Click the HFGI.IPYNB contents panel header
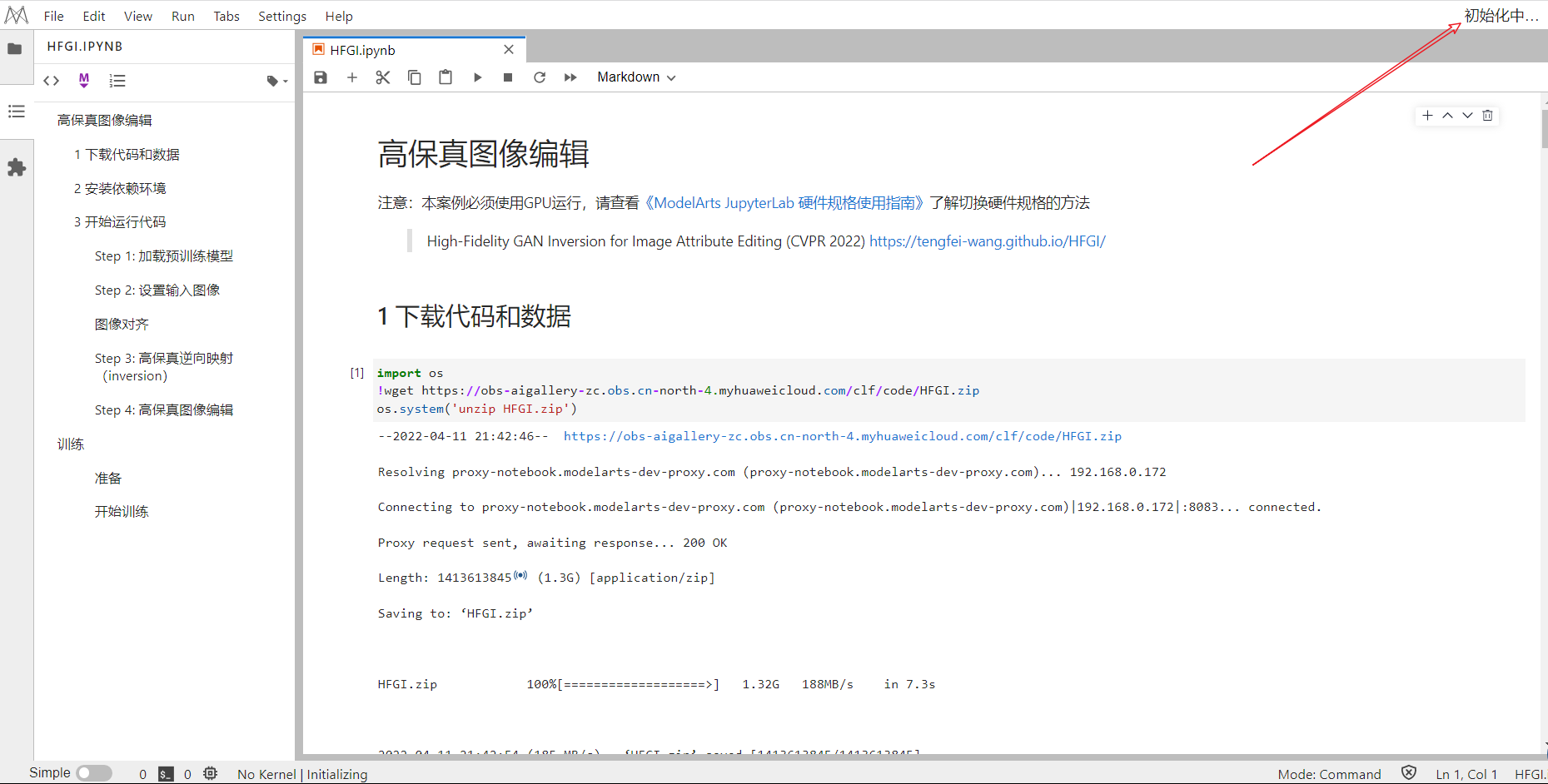 pyautogui.click(x=85, y=47)
